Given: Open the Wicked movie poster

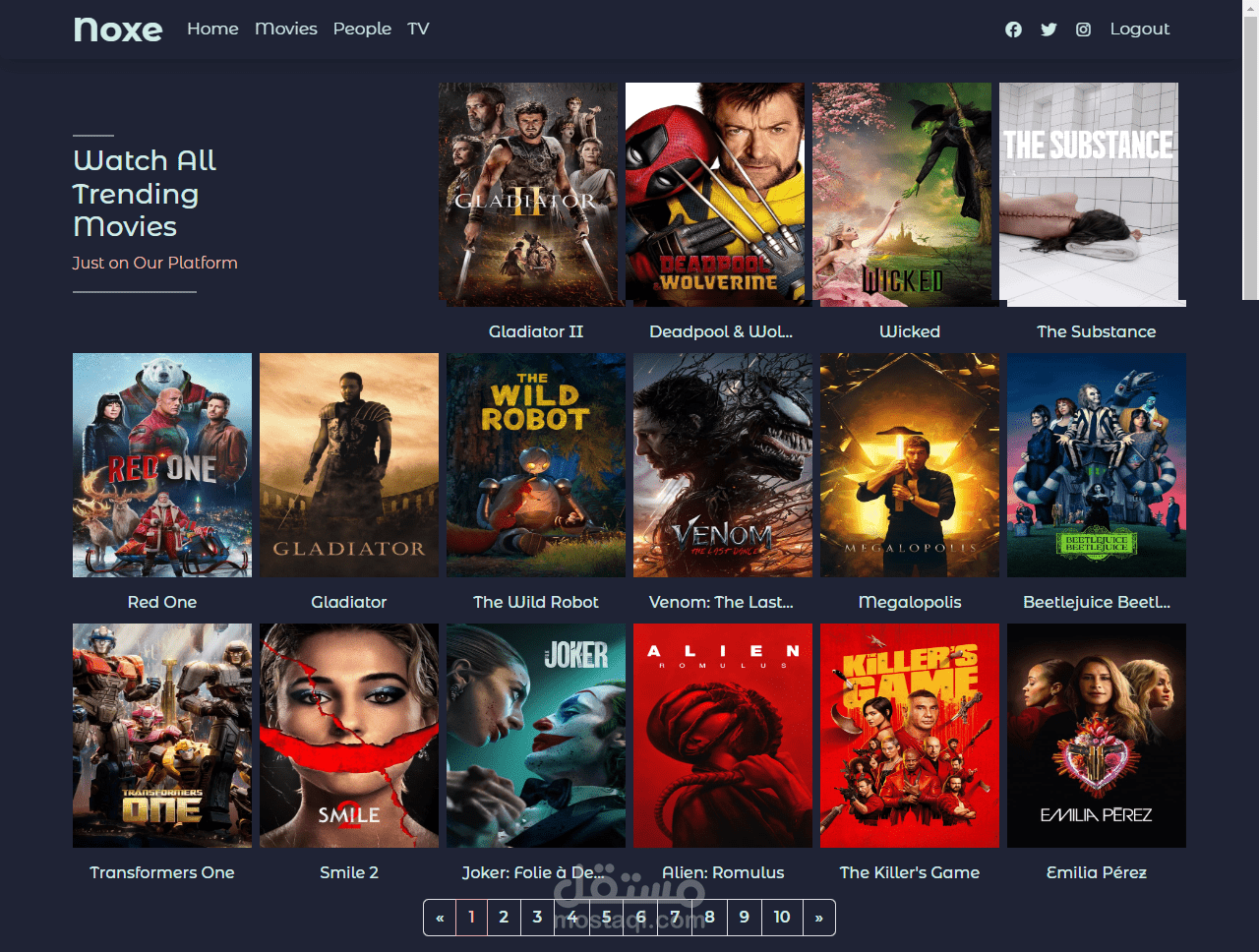Looking at the screenshot, I should [x=902, y=195].
